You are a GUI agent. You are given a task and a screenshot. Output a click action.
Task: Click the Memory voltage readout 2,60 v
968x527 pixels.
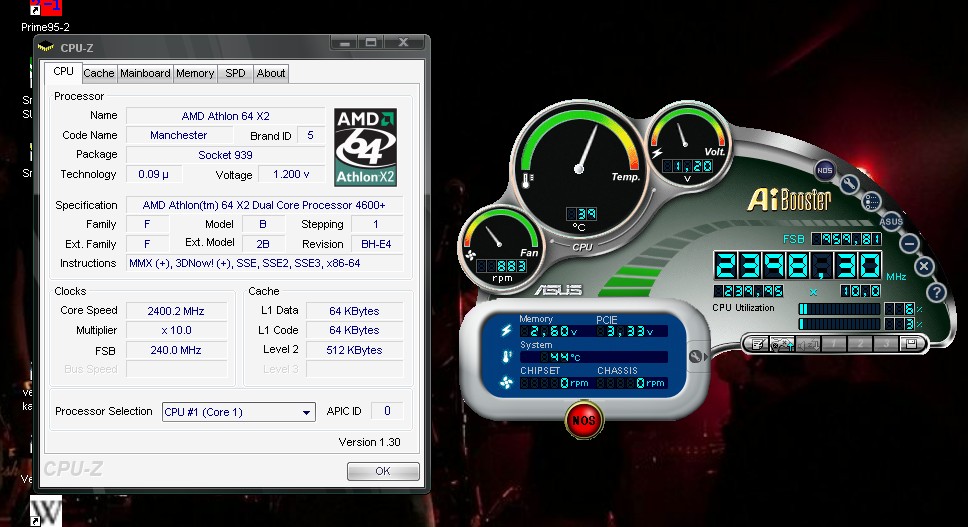(549, 331)
